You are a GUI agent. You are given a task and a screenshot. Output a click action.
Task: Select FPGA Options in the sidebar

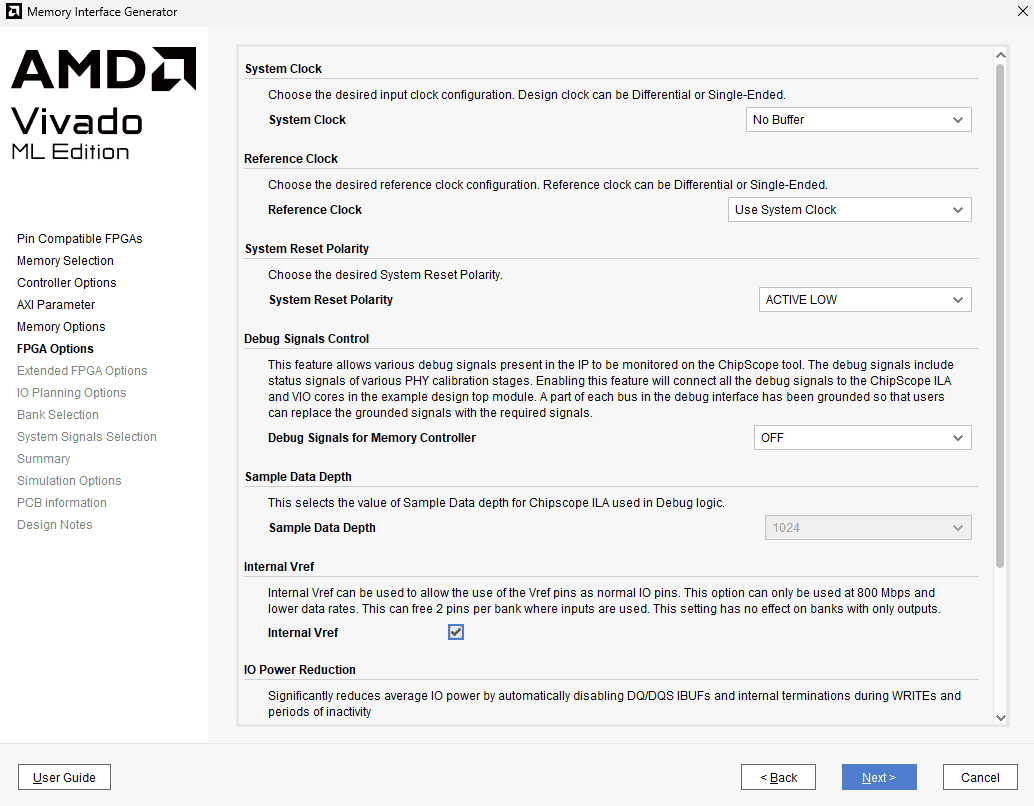pos(55,349)
